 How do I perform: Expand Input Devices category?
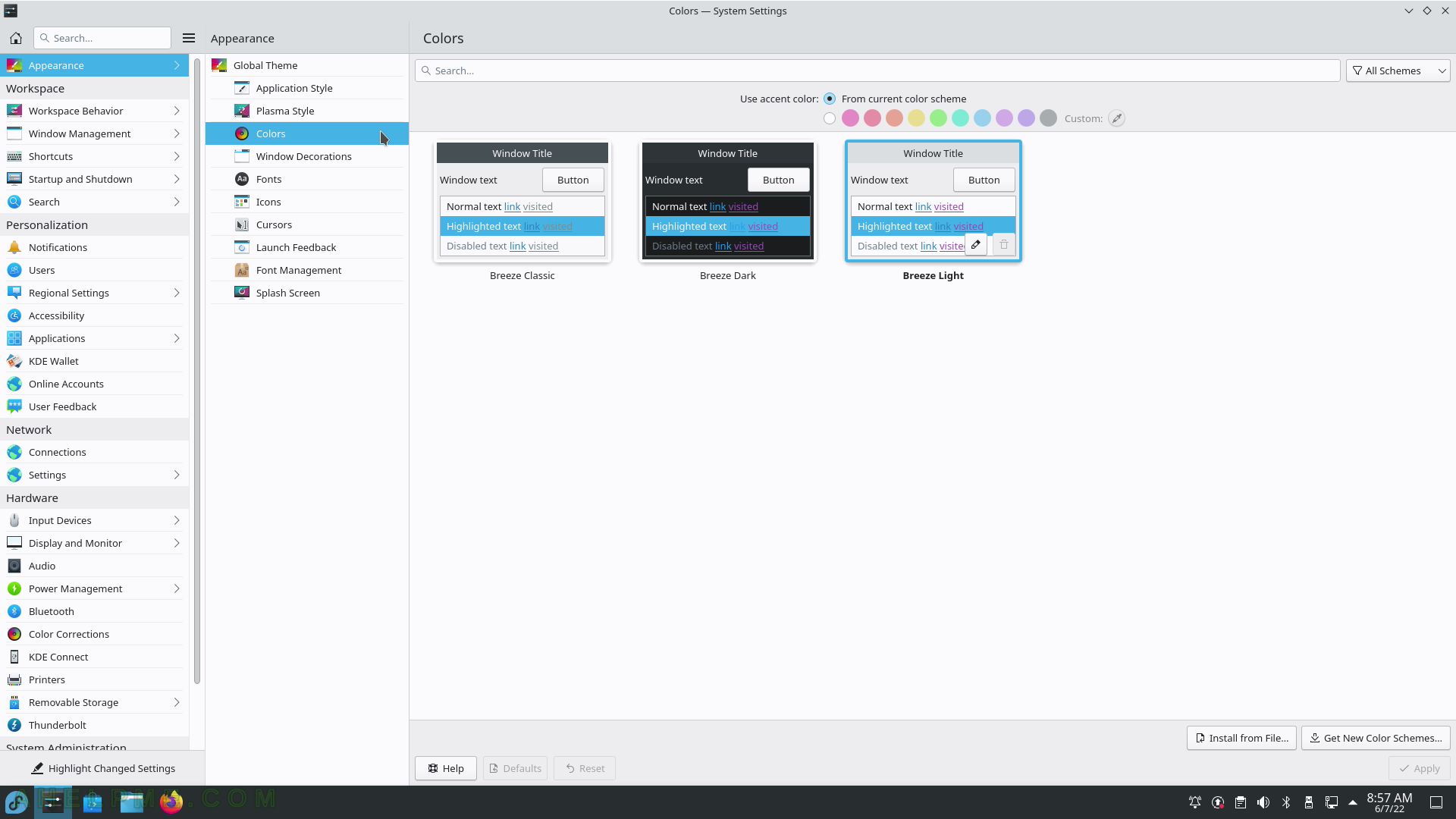pyautogui.click(x=95, y=520)
